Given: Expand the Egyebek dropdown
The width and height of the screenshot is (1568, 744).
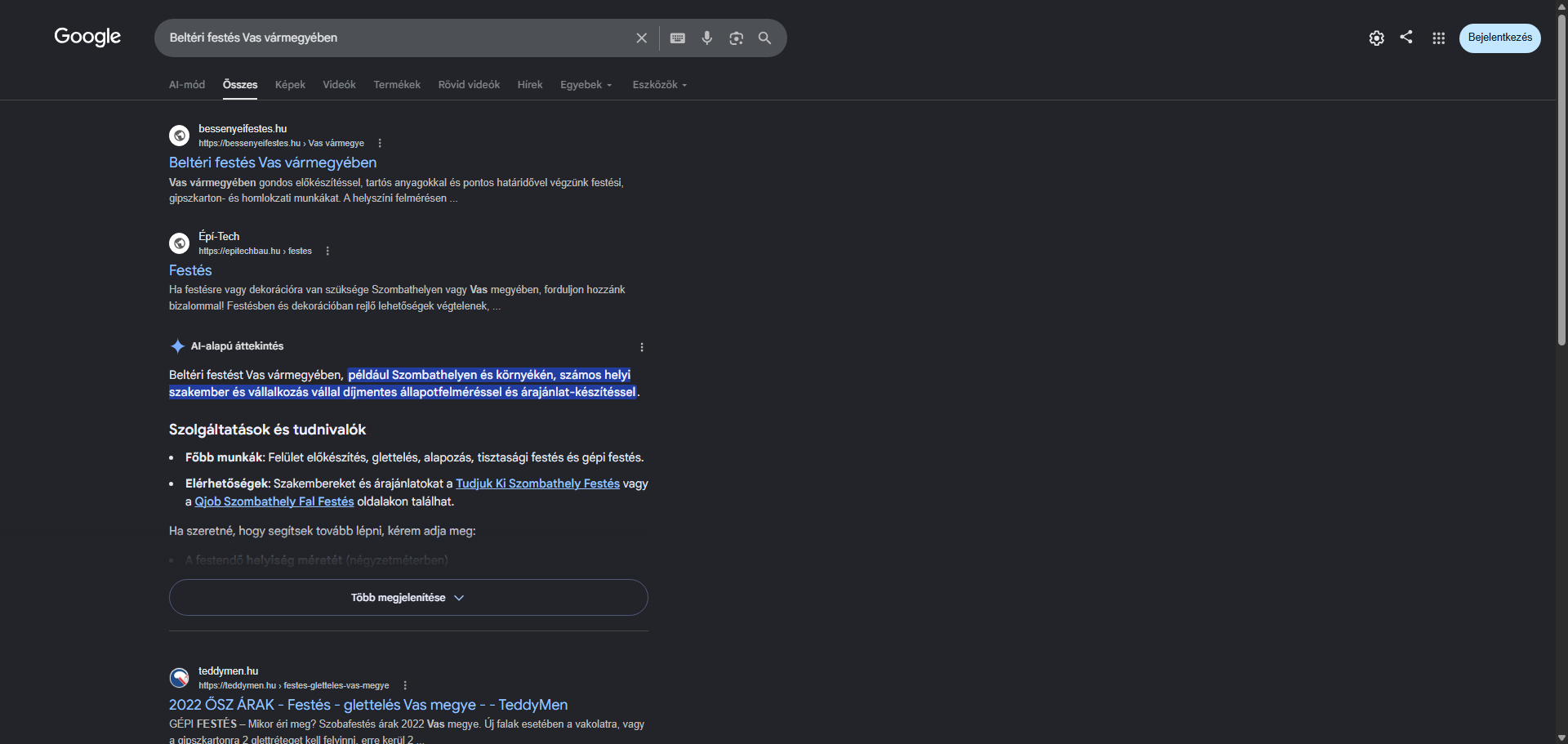Looking at the screenshot, I should 586,85.
